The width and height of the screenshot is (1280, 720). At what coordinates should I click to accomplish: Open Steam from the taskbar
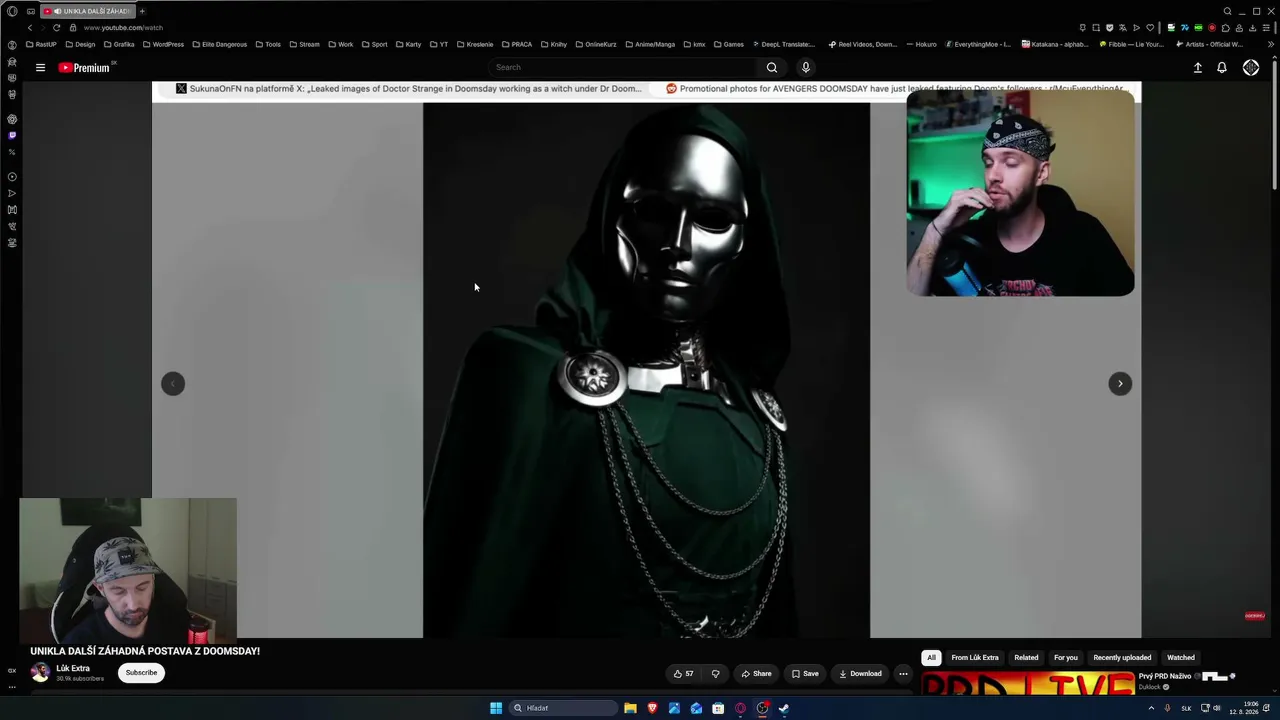click(784, 708)
